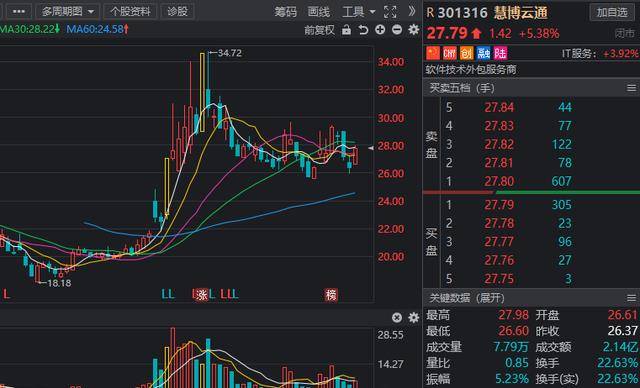Image resolution: width=640 pixels, height=388 pixels.
Task: Zoom in chart with plus icon
Action: [380, 30]
